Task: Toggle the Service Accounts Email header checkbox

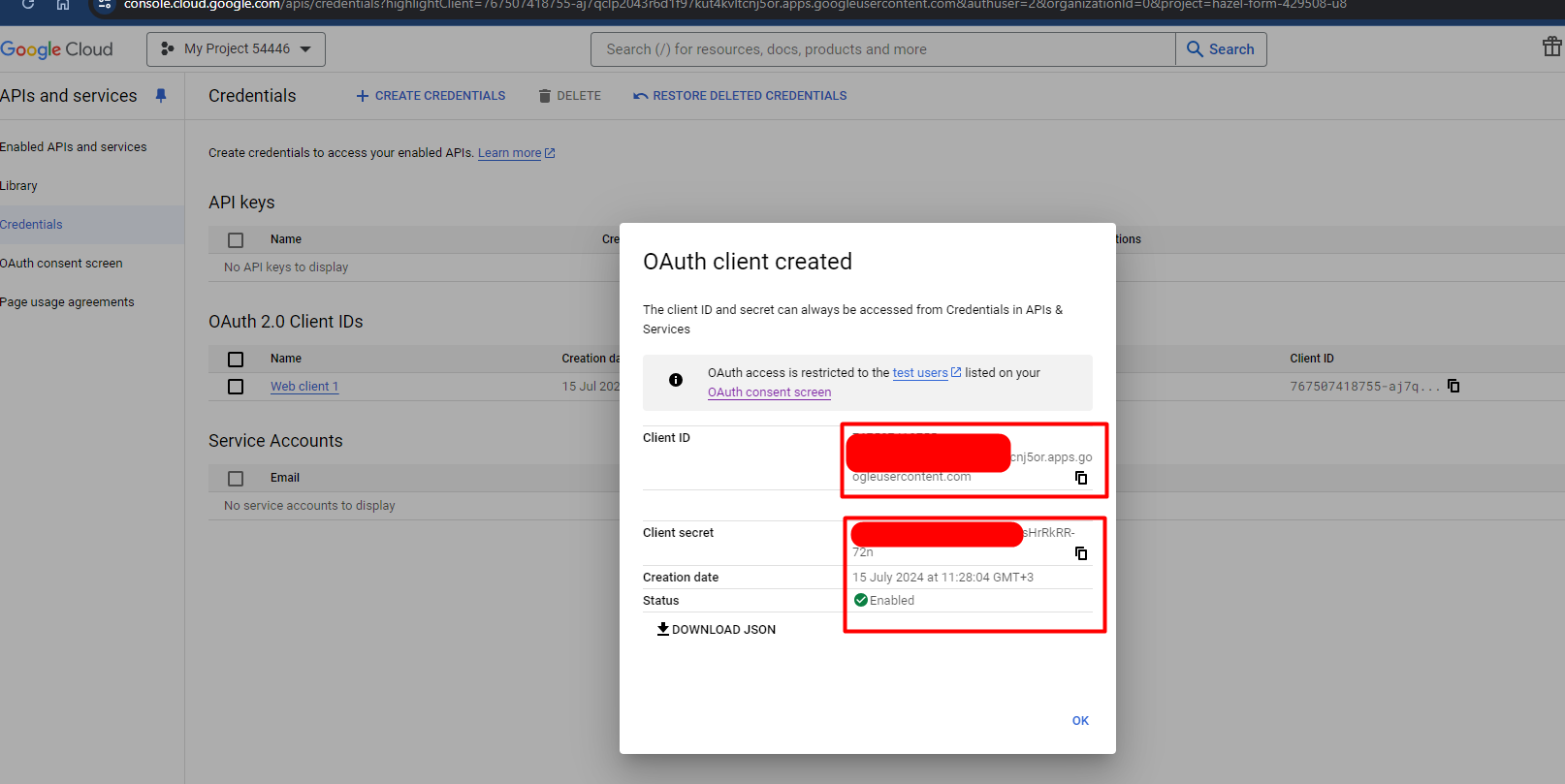Action: click(x=236, y=479)
